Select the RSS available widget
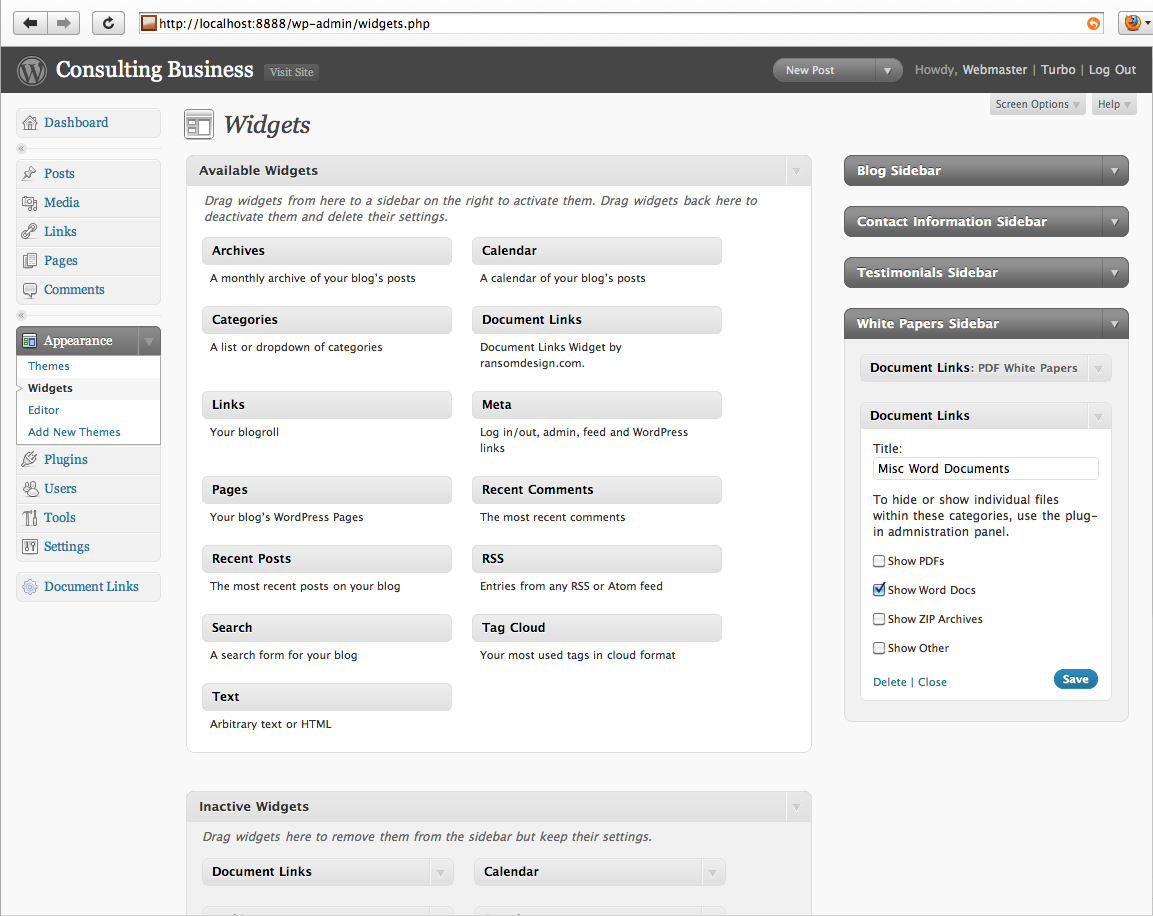This screenshot has height=916, width=1153. click(x=596, y=559)
